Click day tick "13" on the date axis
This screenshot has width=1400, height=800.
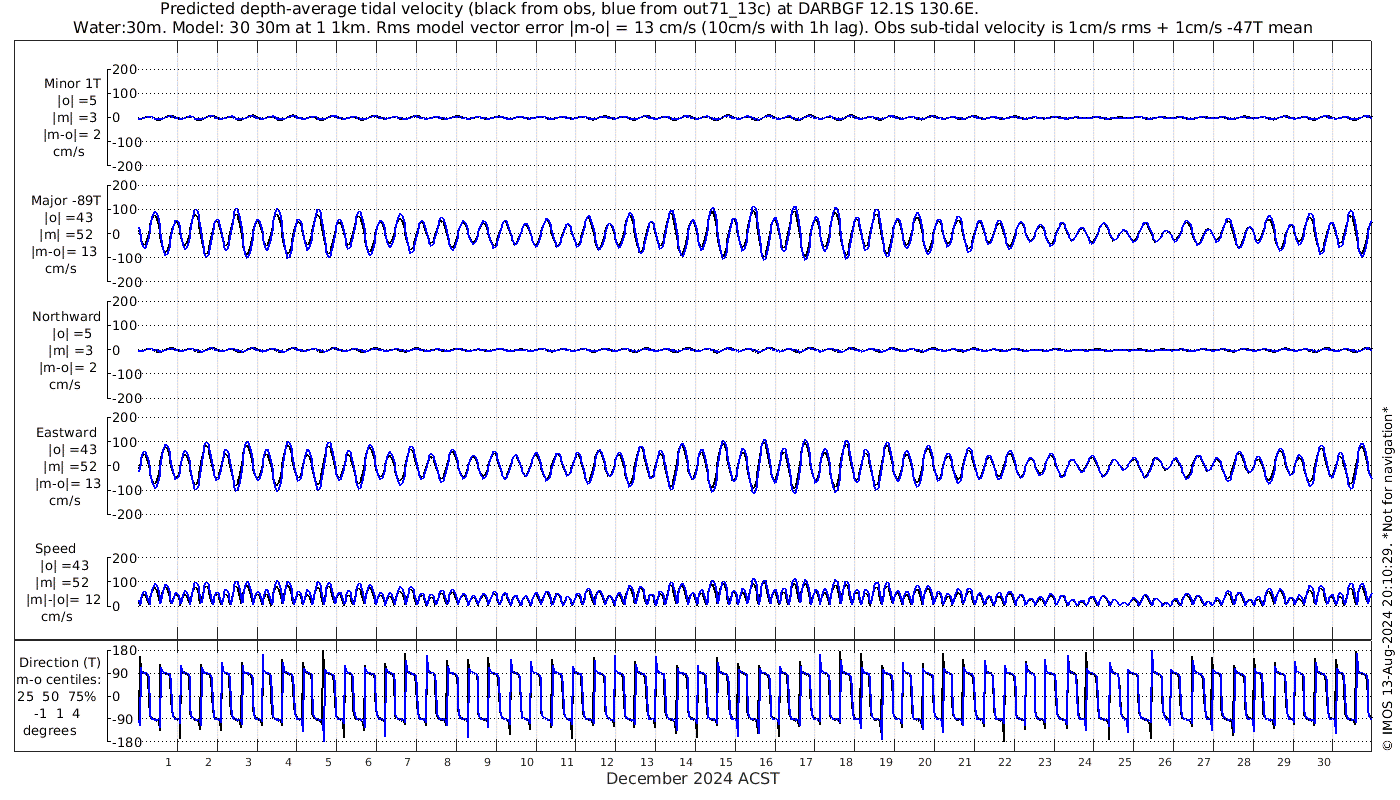tap(647, 762)
